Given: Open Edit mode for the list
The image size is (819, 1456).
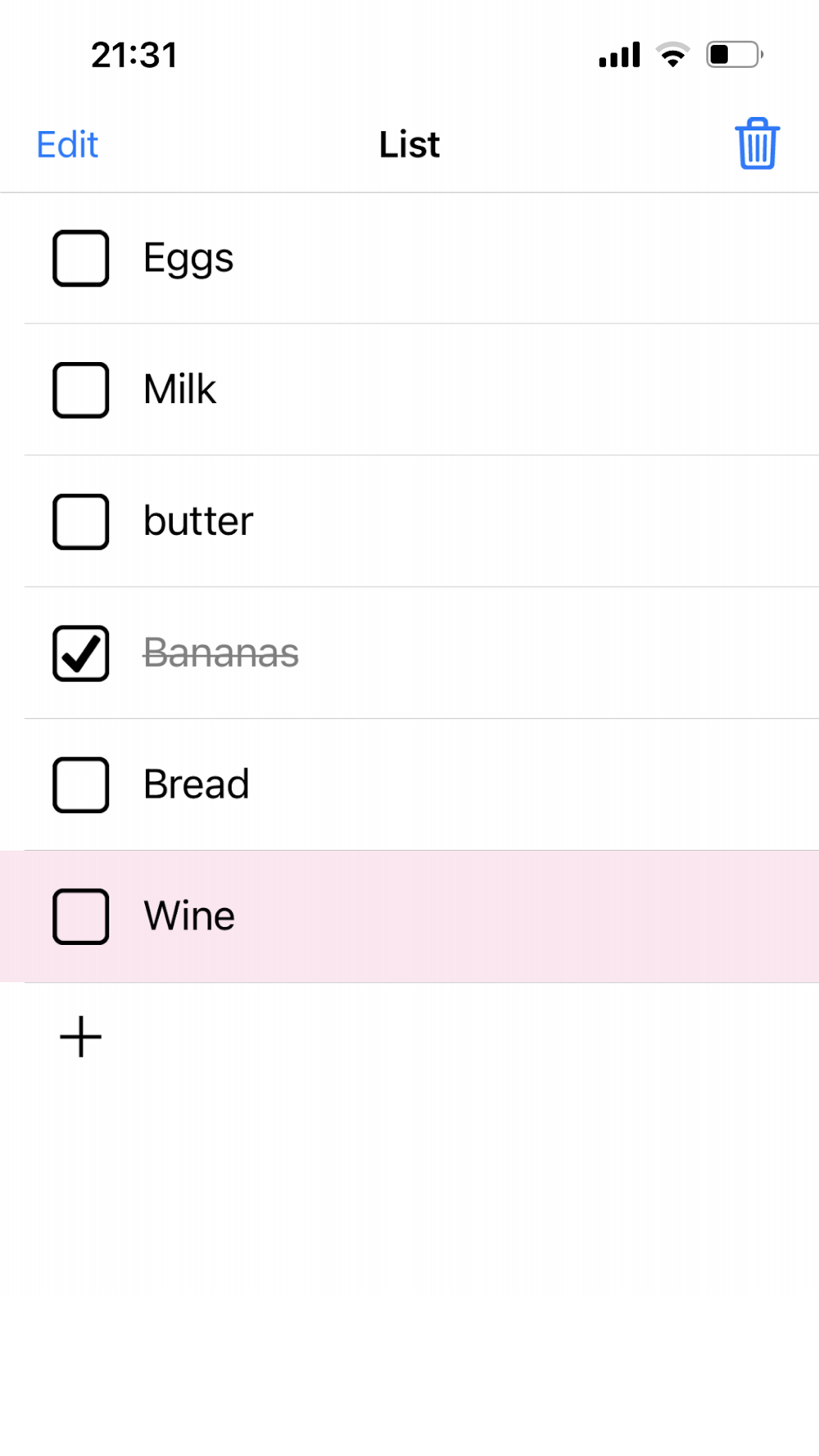Looking at the screenshot, I should [x=67, y=145].
